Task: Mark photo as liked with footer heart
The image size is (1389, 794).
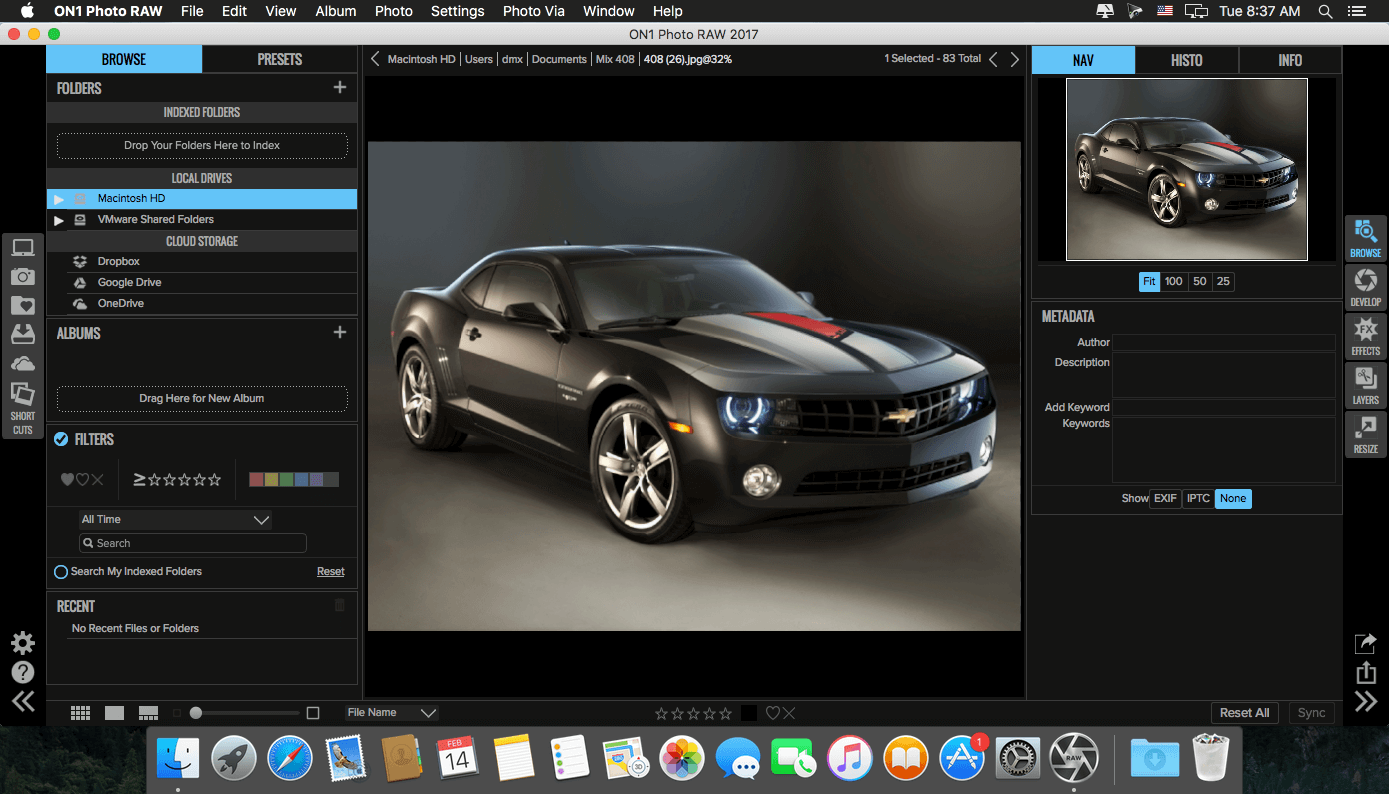Action: tap(772, 713)
